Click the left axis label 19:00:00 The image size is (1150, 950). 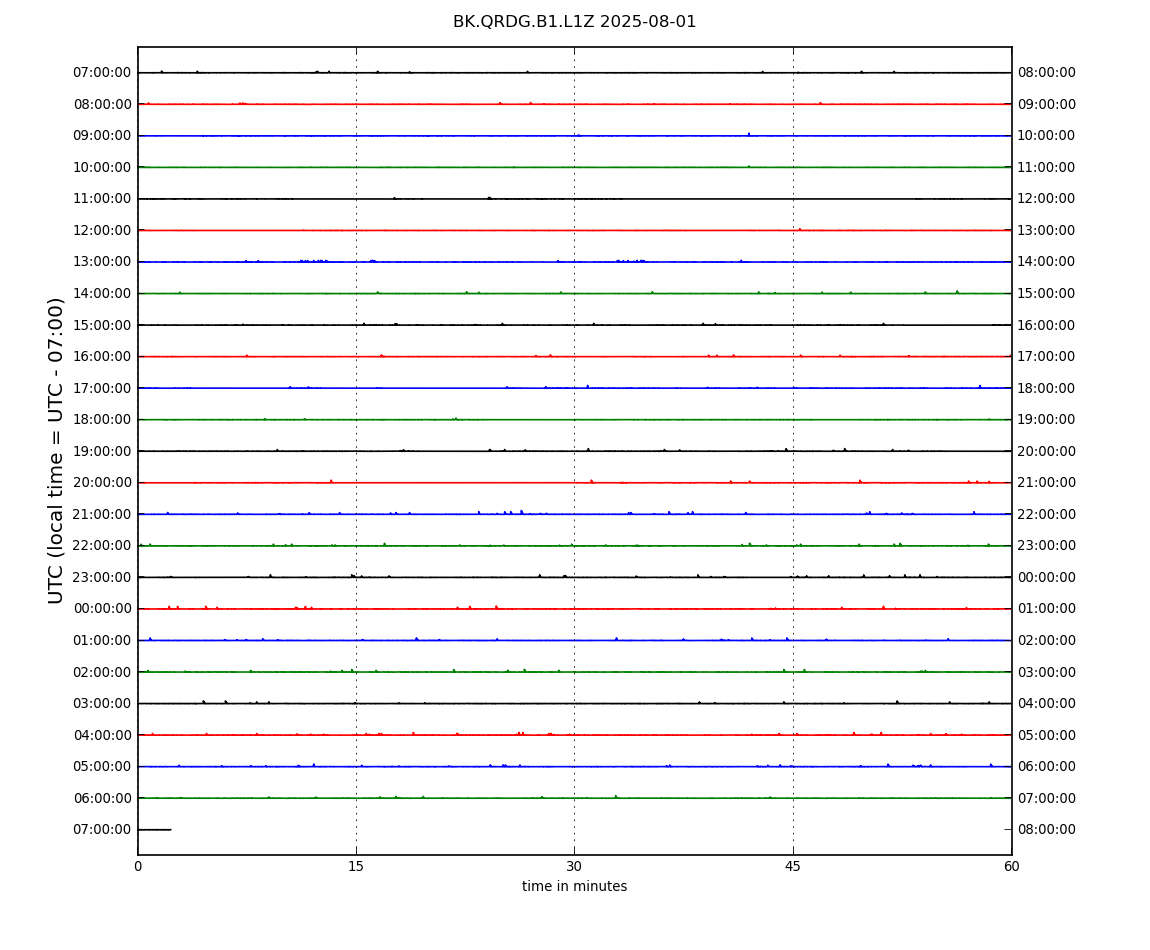102,451
